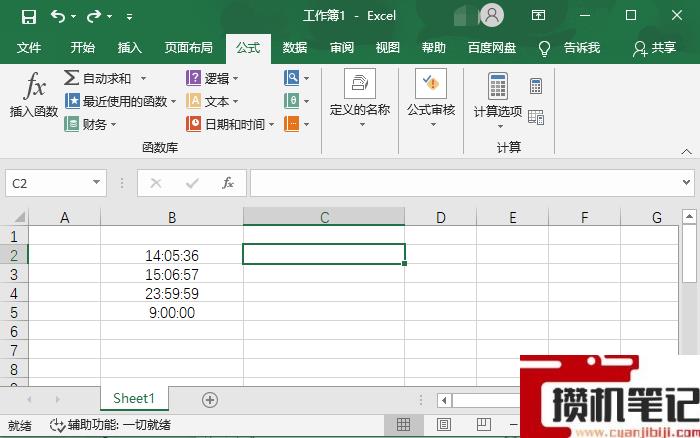Image resolution: width=700 pixels, height=438 pixels.
Task: Open the 财务 functions menu
Action: [90, 124]
